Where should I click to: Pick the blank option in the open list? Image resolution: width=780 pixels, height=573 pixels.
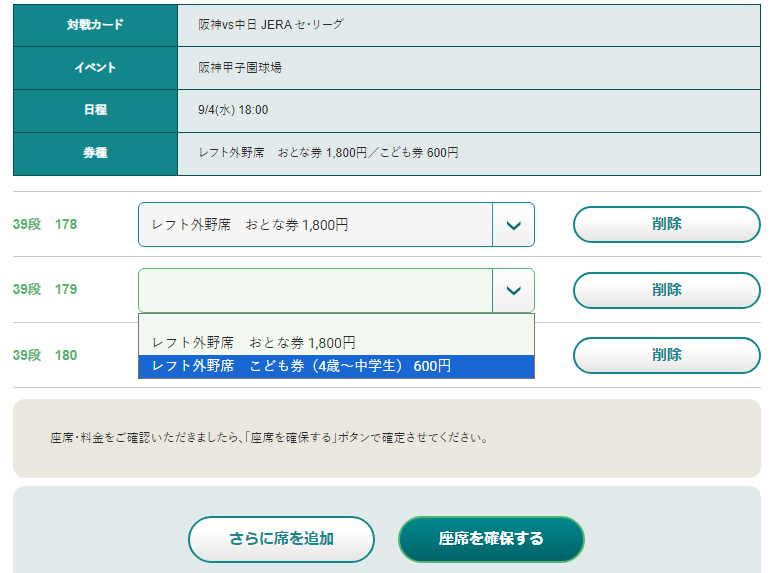tap(336, 323)
